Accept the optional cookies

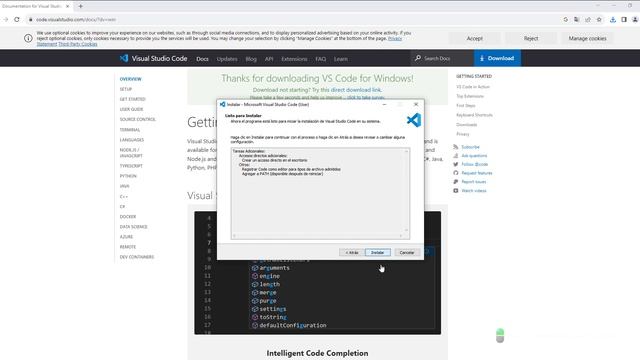474,38
